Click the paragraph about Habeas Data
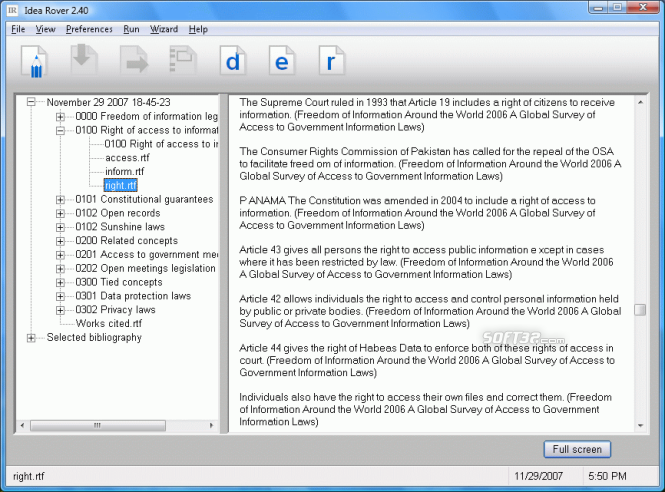 [x=427, y=360]
